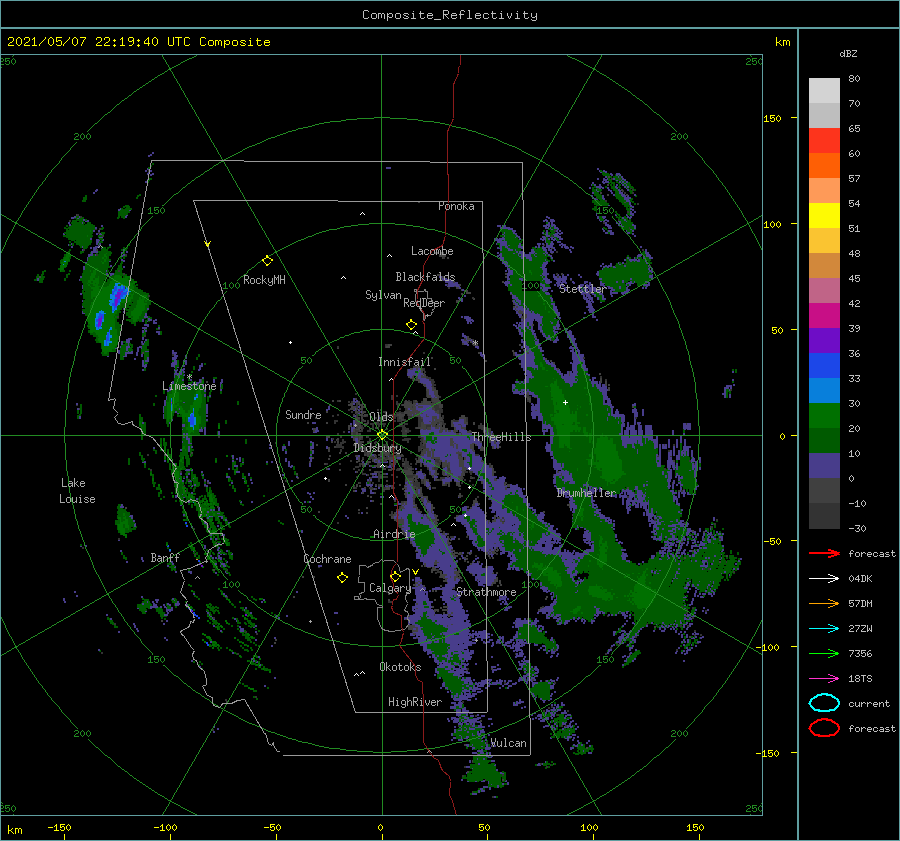The height and width of the screenshot is (841, 900).
Task: Select the blue 33-36 dBZ legend swatch
Action: [x=824, y=366]
